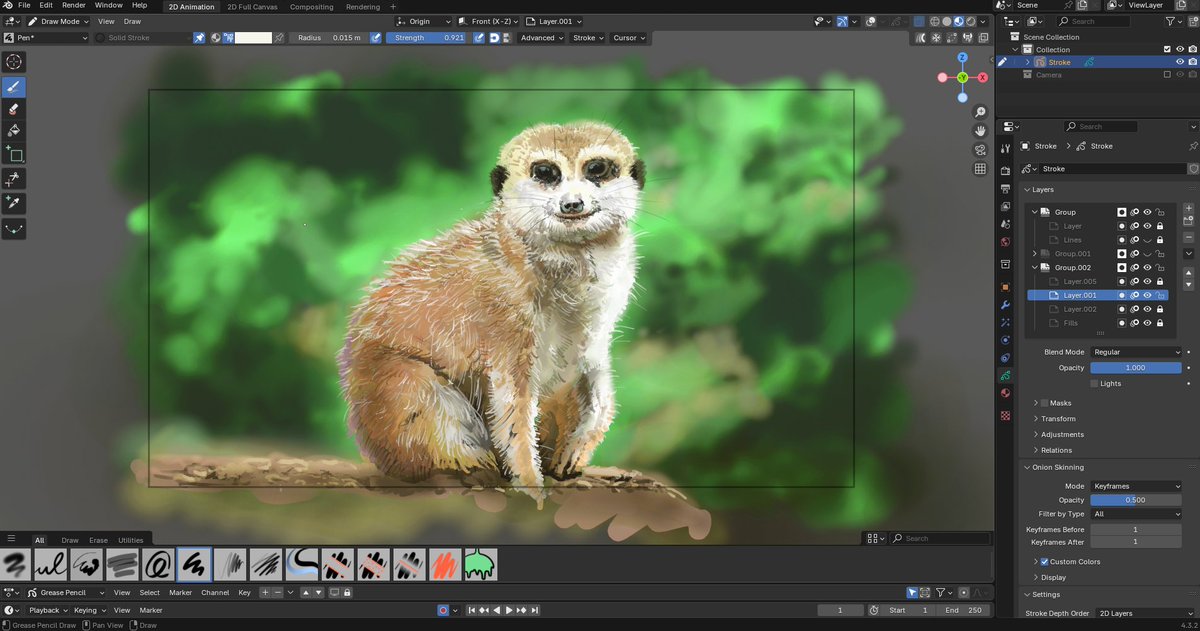Select the Eyedropper tool

[14, 203]
